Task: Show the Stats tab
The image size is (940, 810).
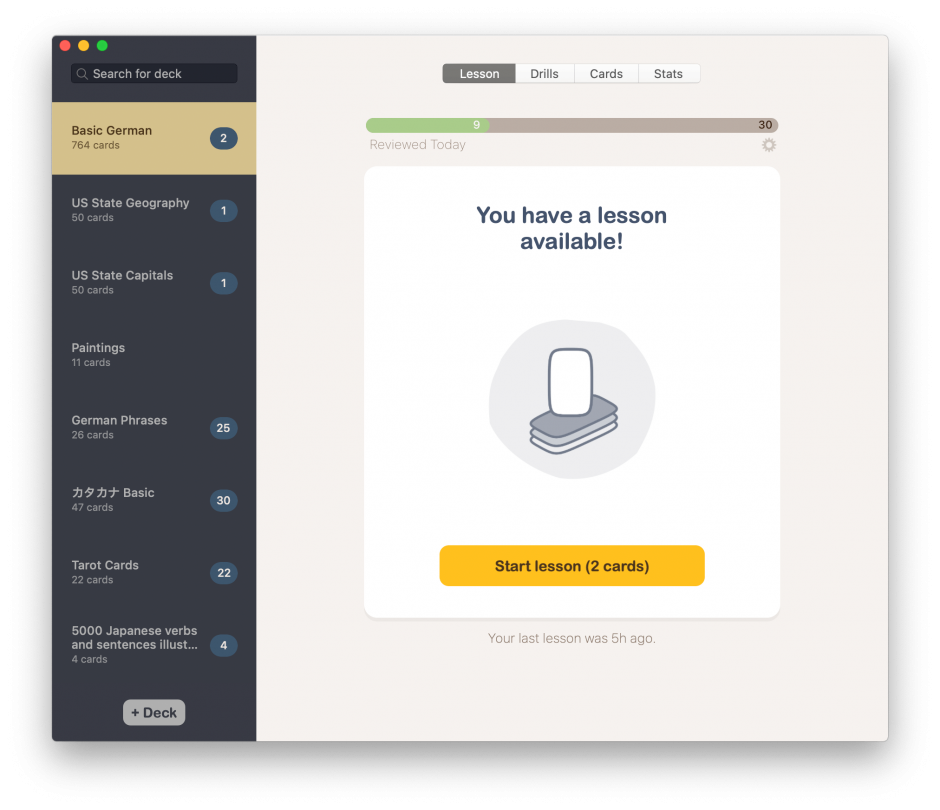Action: [x=668, y=74]
